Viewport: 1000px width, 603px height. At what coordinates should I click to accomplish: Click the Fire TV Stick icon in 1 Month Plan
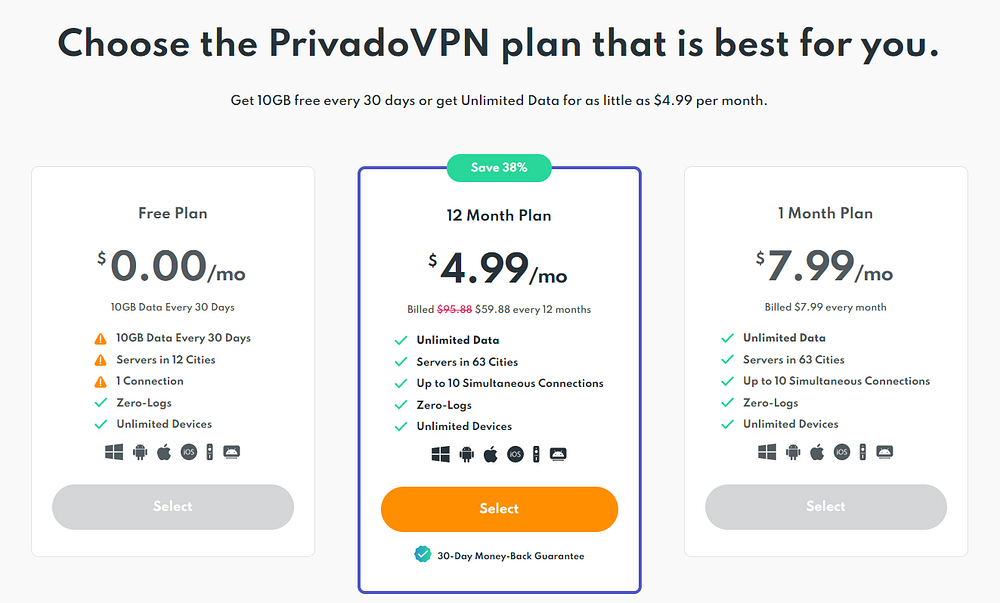[x=862, y=452]
